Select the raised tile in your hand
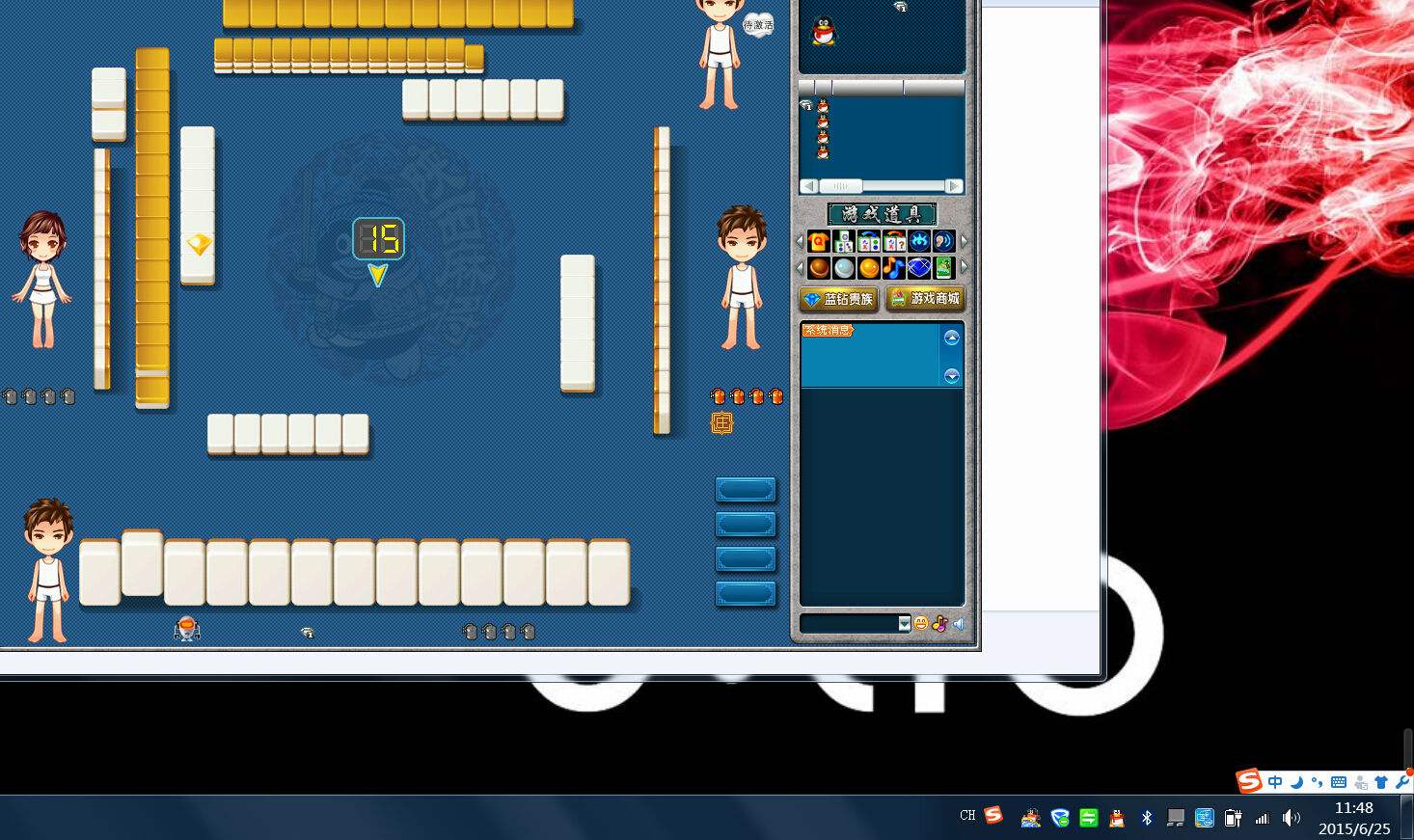Image resolution: width=1414 pixels, height=840 pixels. (142, 563)
